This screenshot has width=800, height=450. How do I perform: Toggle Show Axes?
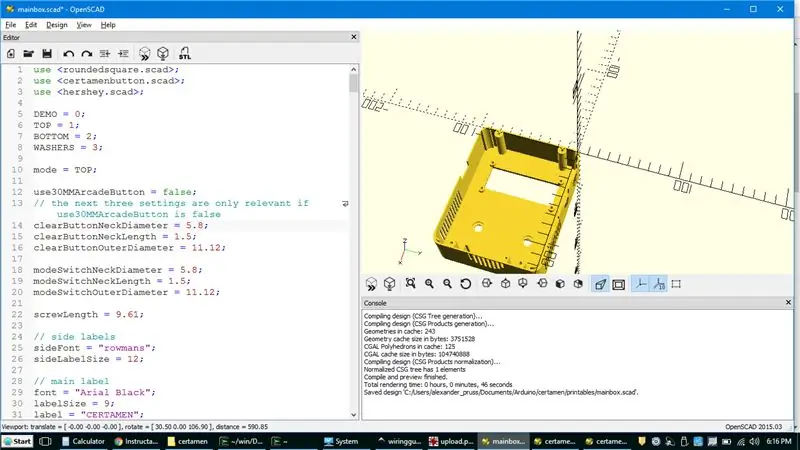tap(640, 284)
